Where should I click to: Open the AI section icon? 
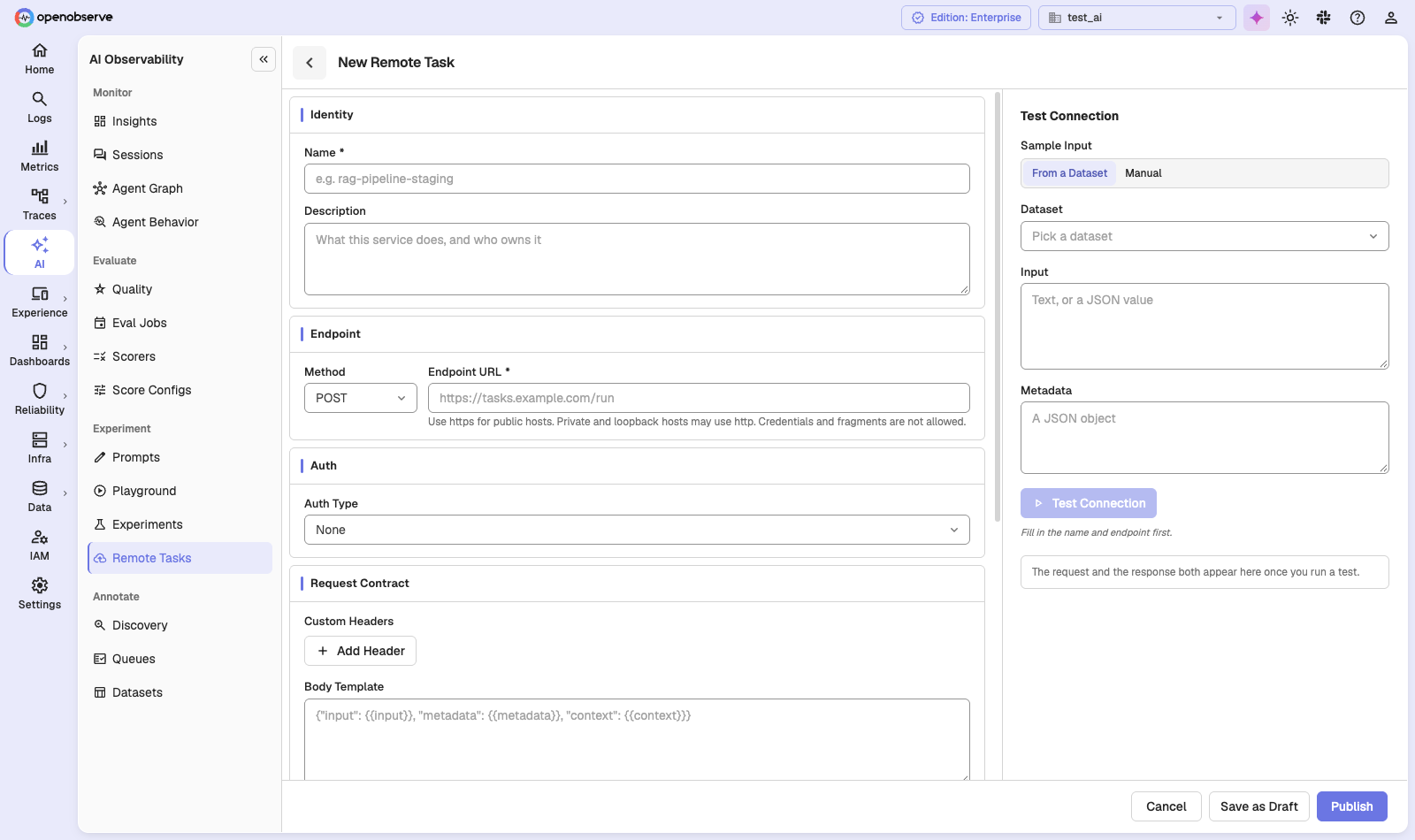[39, 253]
